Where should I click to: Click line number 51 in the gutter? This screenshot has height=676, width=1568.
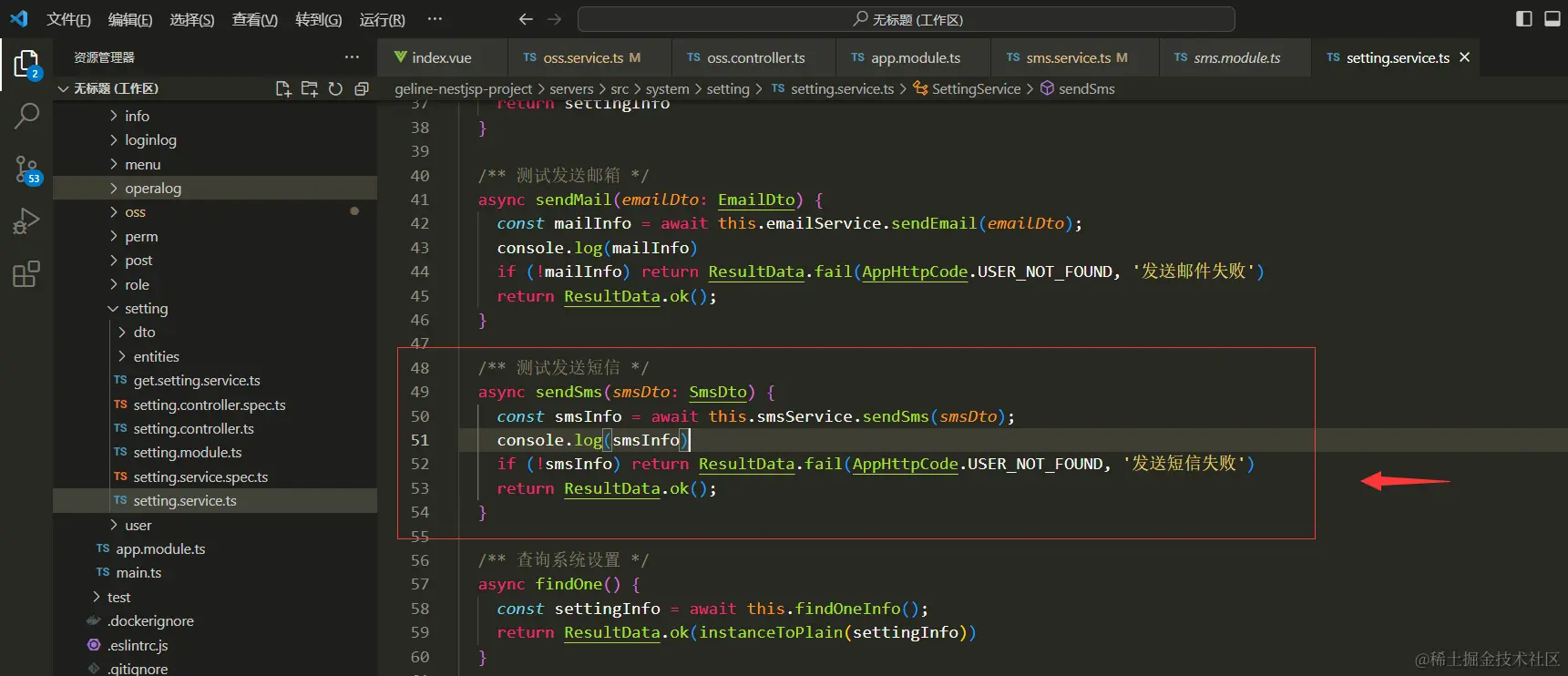click(x=420, y=440)
